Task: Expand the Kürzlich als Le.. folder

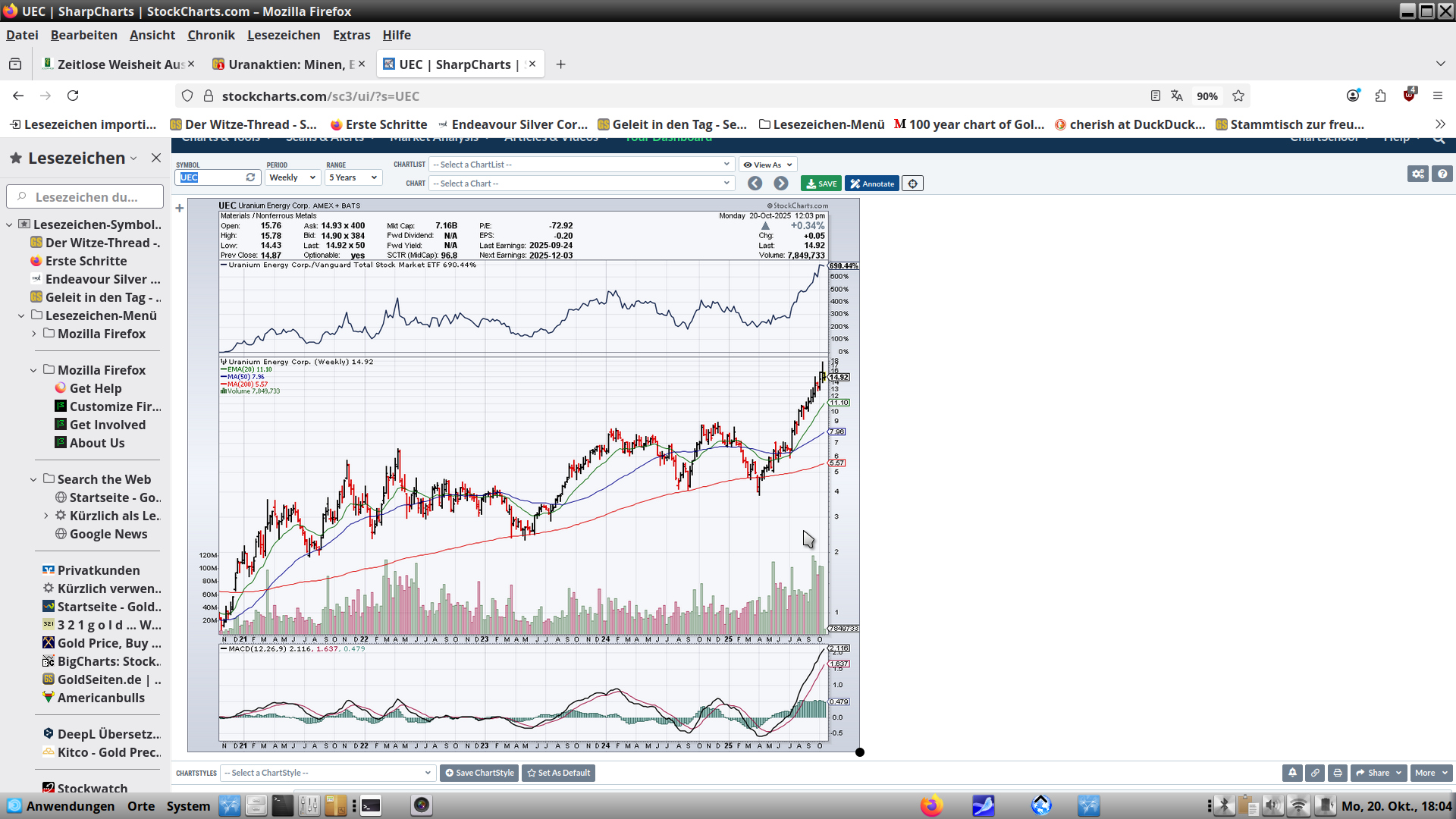Action: 45,516
